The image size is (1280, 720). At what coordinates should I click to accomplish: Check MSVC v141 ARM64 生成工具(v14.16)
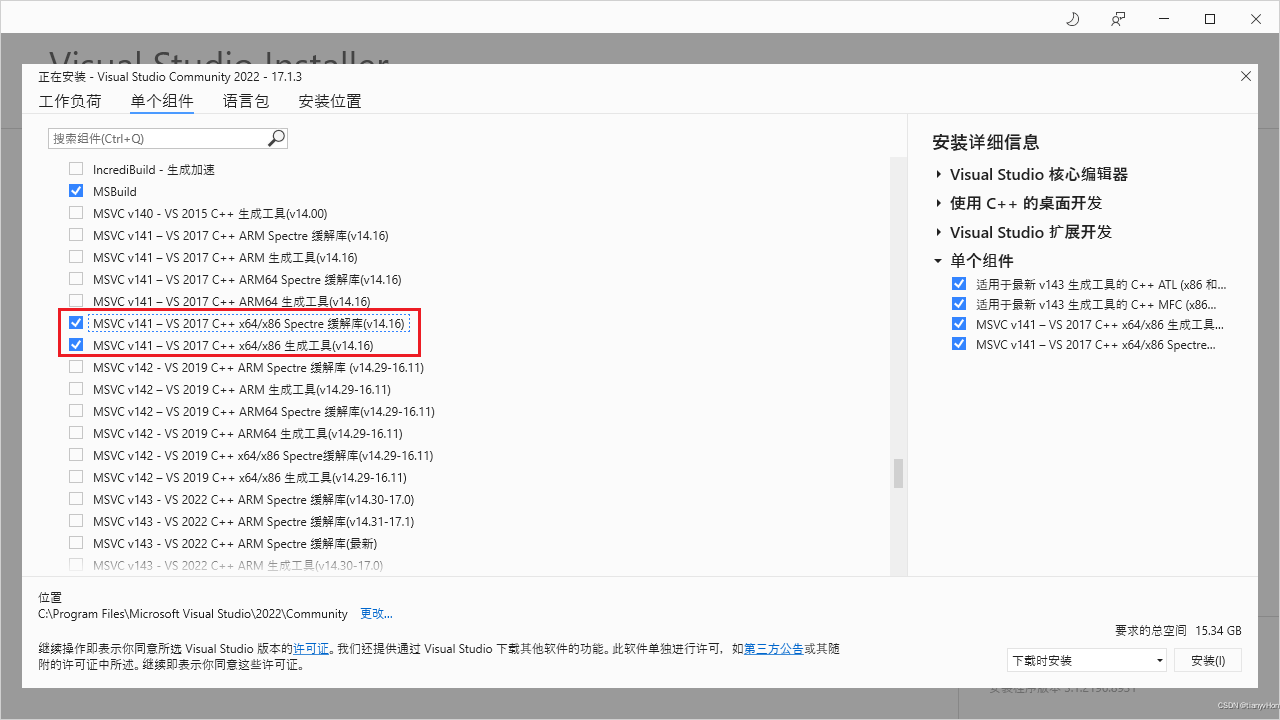pyautogui.click(x=76, y=301)
